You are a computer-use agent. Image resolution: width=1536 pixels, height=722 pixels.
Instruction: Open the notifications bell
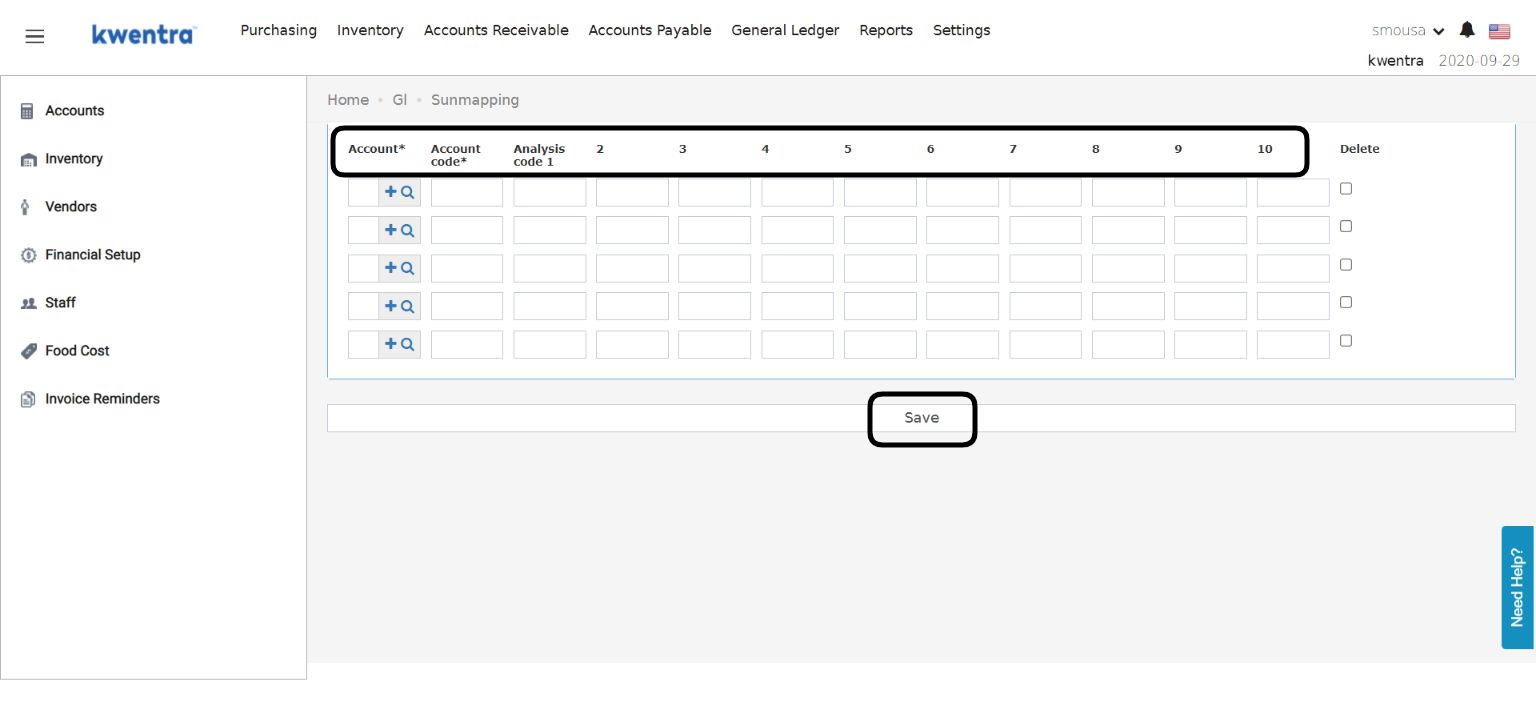point(1467,30)
